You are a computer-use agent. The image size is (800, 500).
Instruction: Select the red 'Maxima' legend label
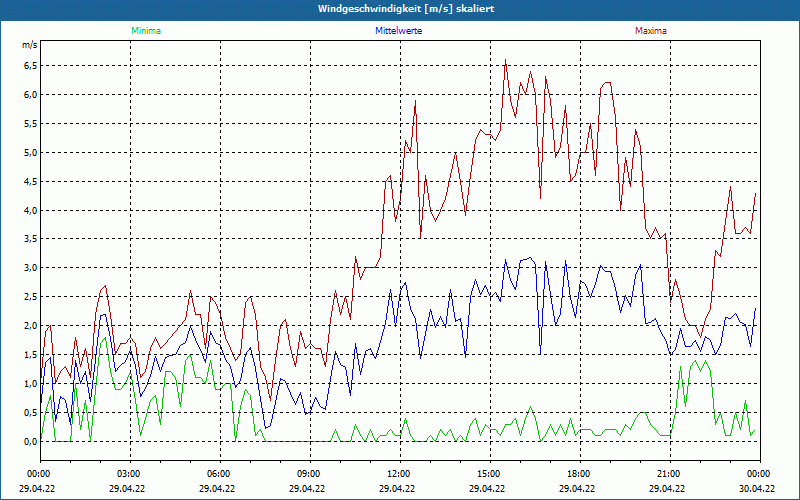tap(651, 31)
